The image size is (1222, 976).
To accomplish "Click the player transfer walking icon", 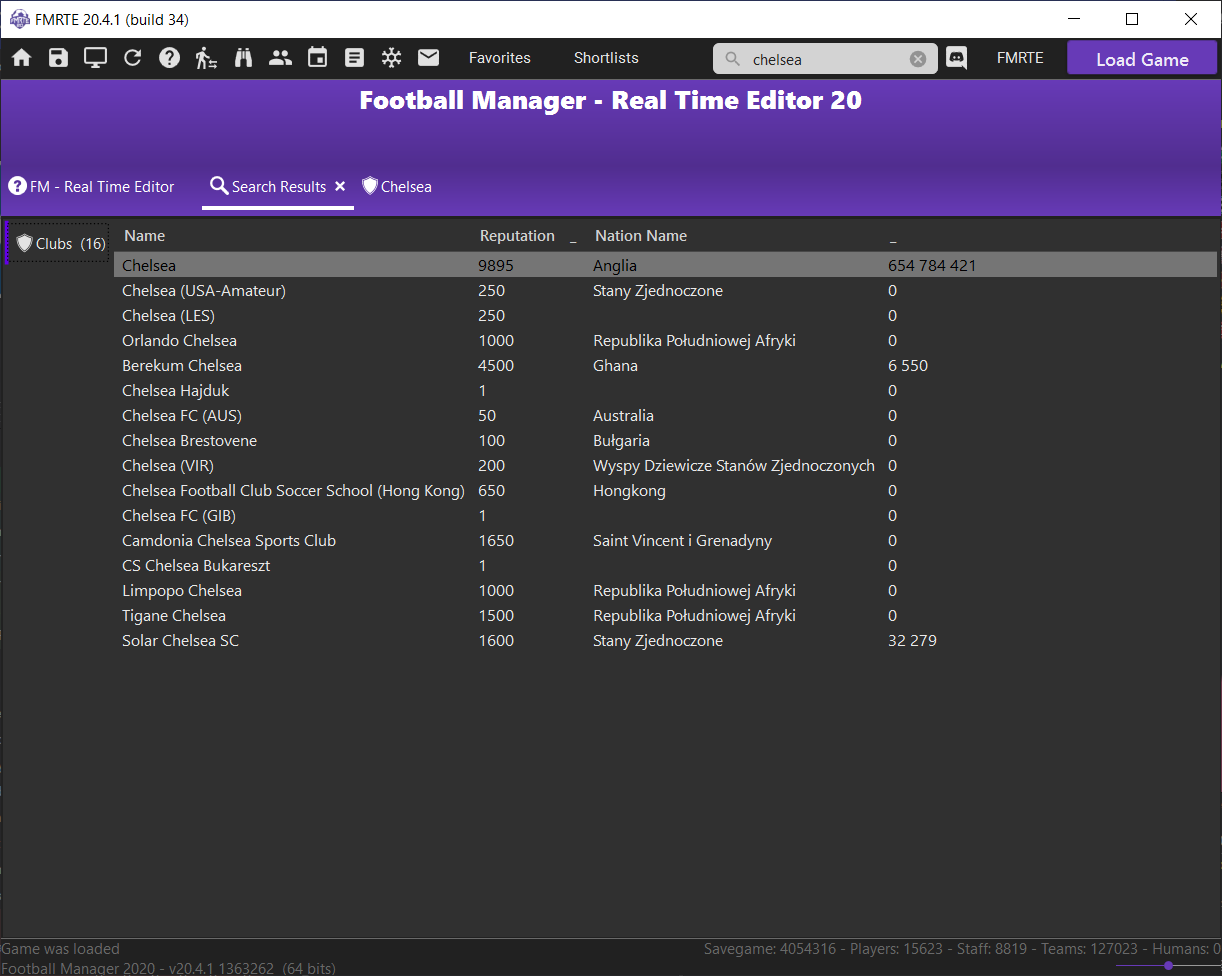I will (207, 58).
